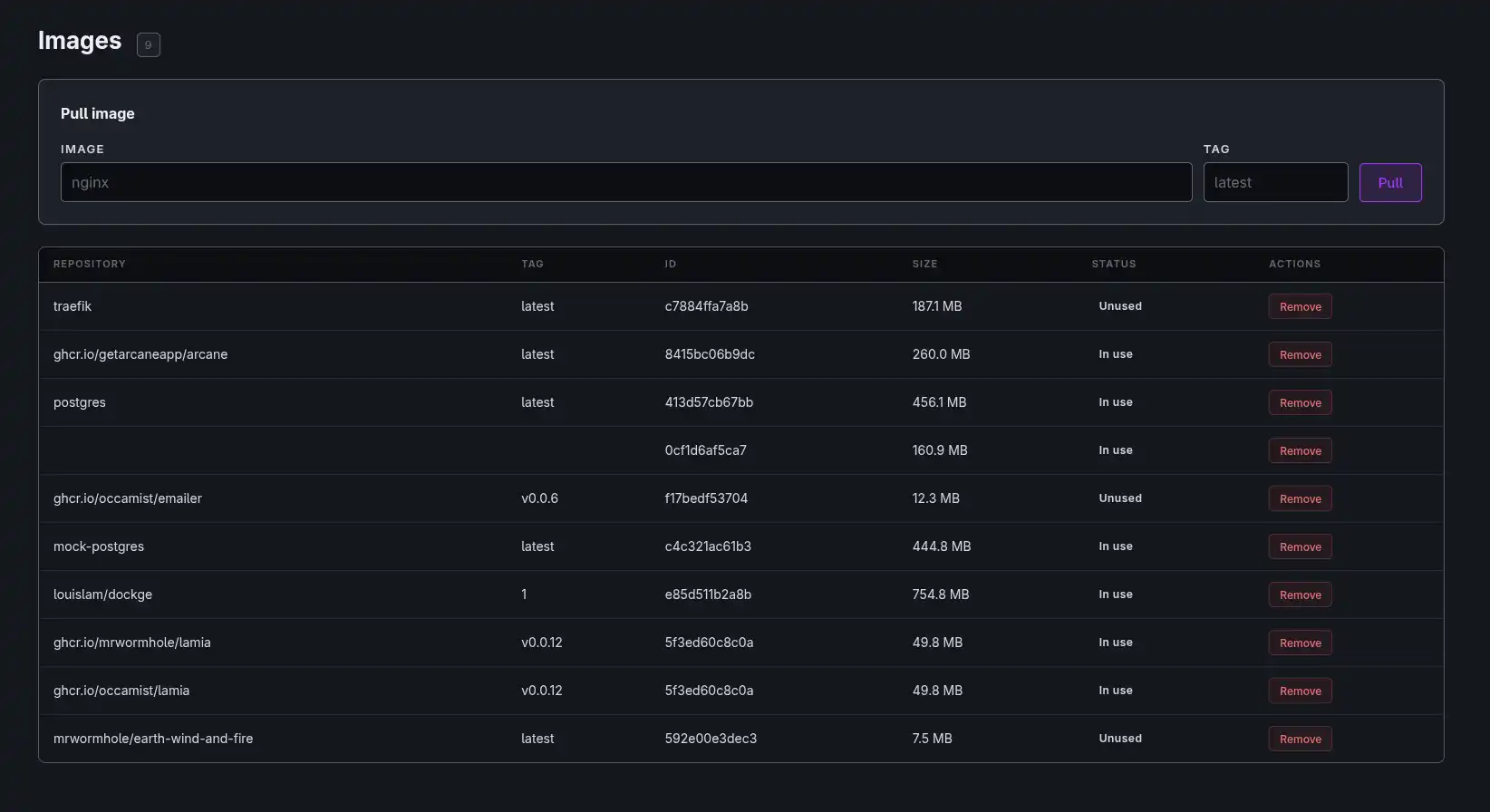The height and width of the screenshot is (812, 1490).
Task: Click the 456.1 MB size value
Action: (939, 402)
